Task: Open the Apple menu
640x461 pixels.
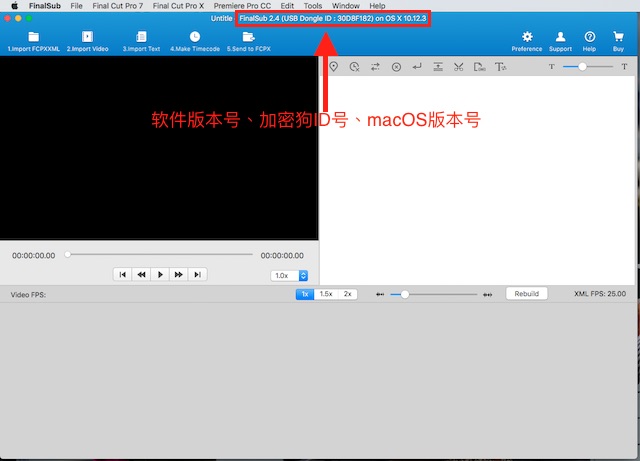Action: tap(15, 6)
